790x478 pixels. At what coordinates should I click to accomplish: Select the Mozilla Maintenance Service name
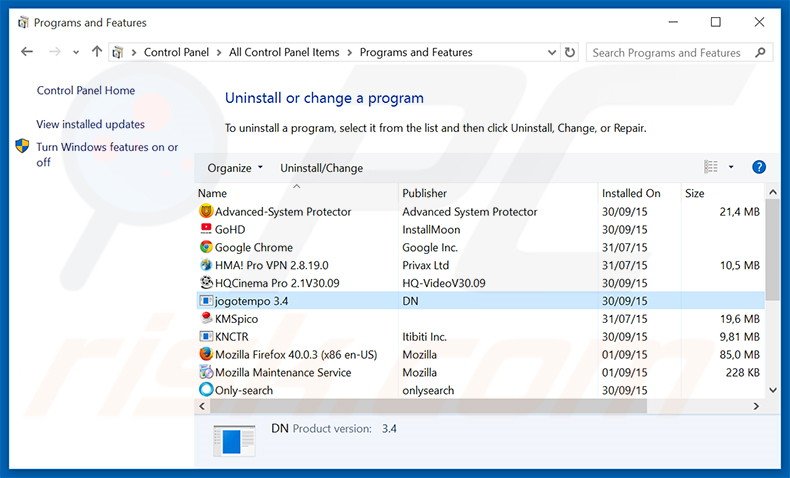283,372
